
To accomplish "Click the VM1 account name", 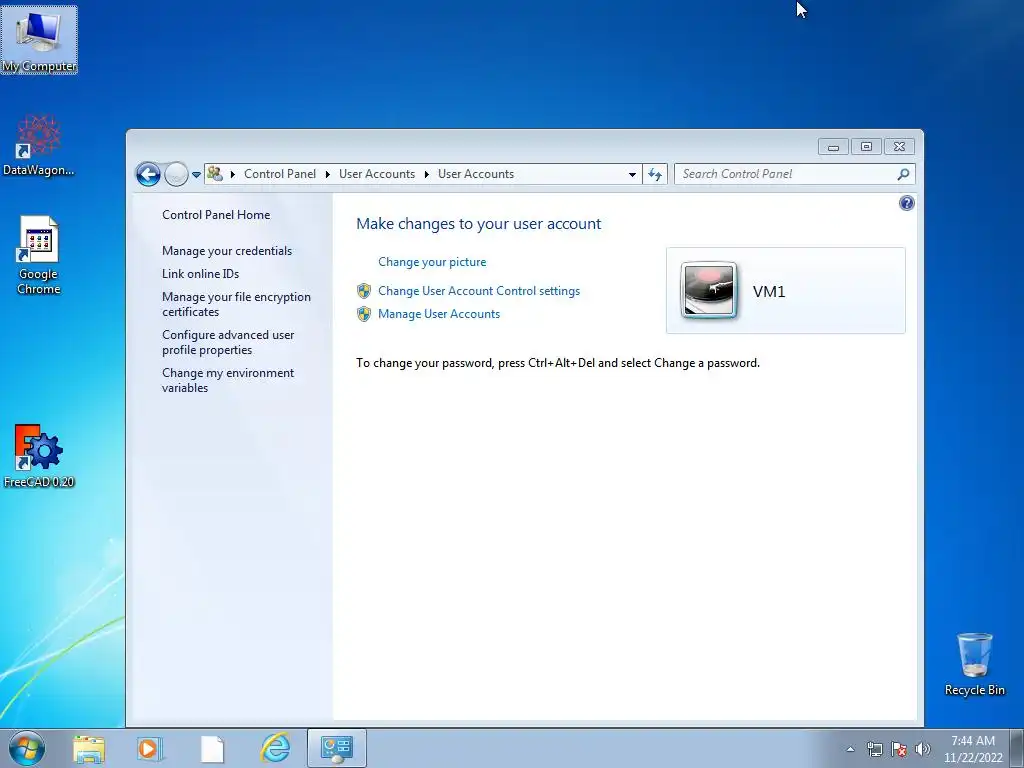I will click(x=769, y=291).
